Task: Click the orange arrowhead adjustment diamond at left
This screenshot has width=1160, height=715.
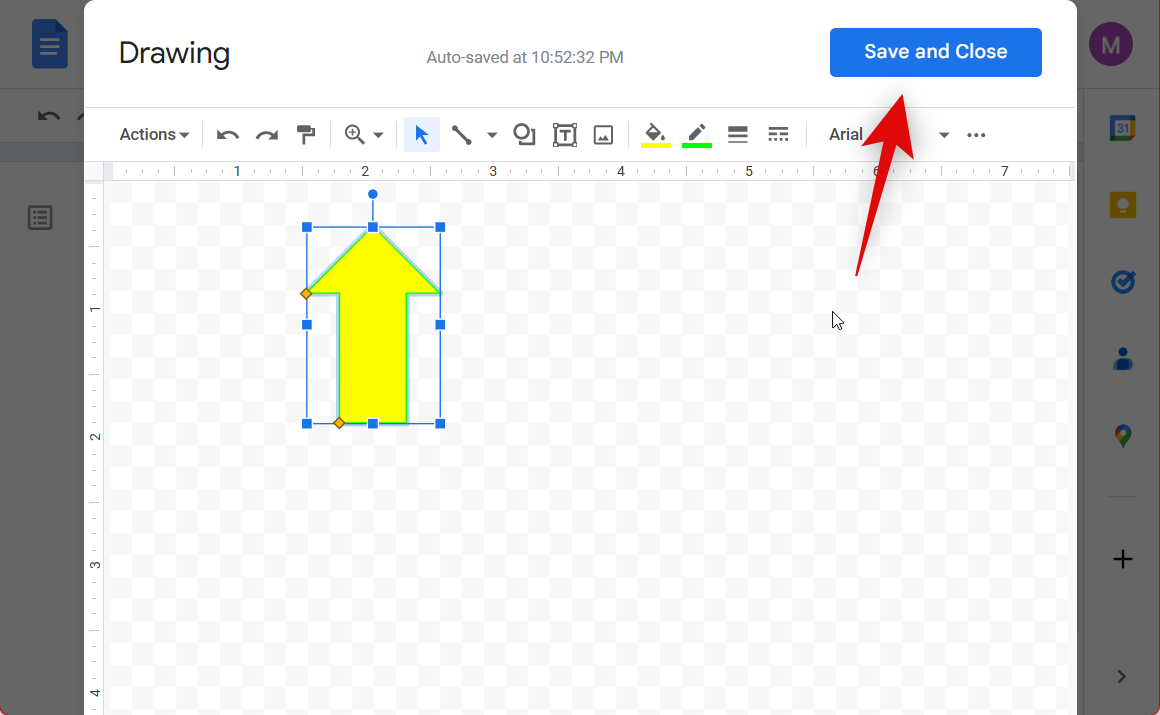Action: click(306, 294)
